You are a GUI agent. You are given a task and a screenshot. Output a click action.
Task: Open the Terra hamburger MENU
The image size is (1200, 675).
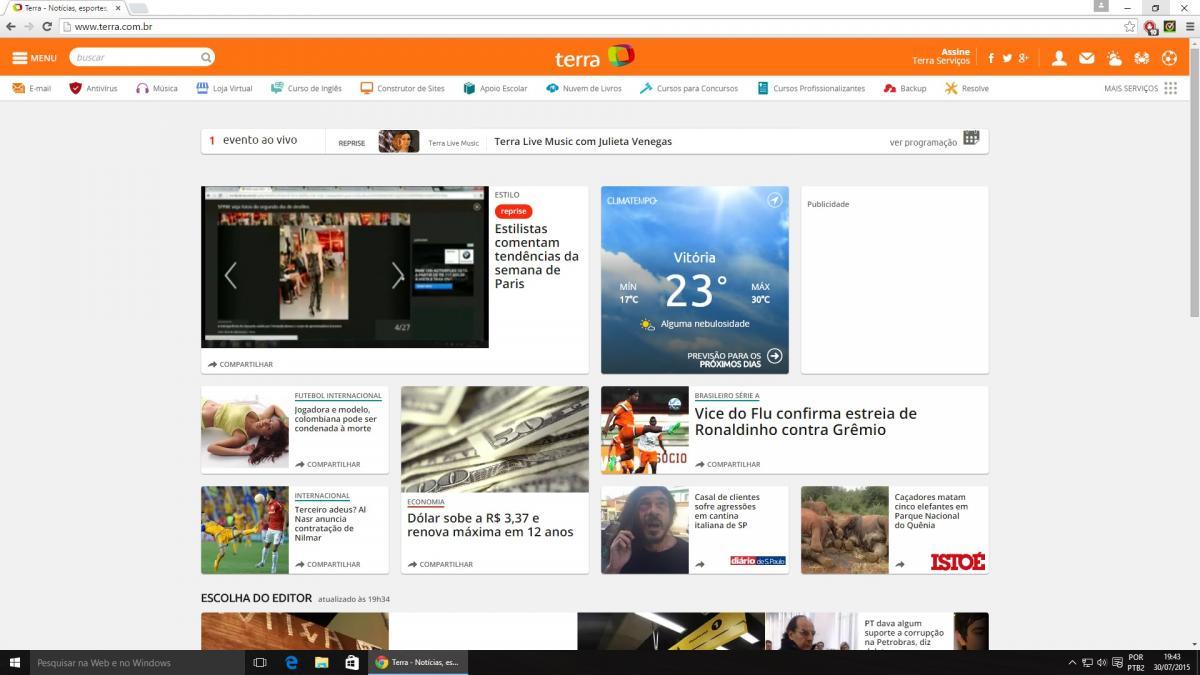(x=34, y=58)
